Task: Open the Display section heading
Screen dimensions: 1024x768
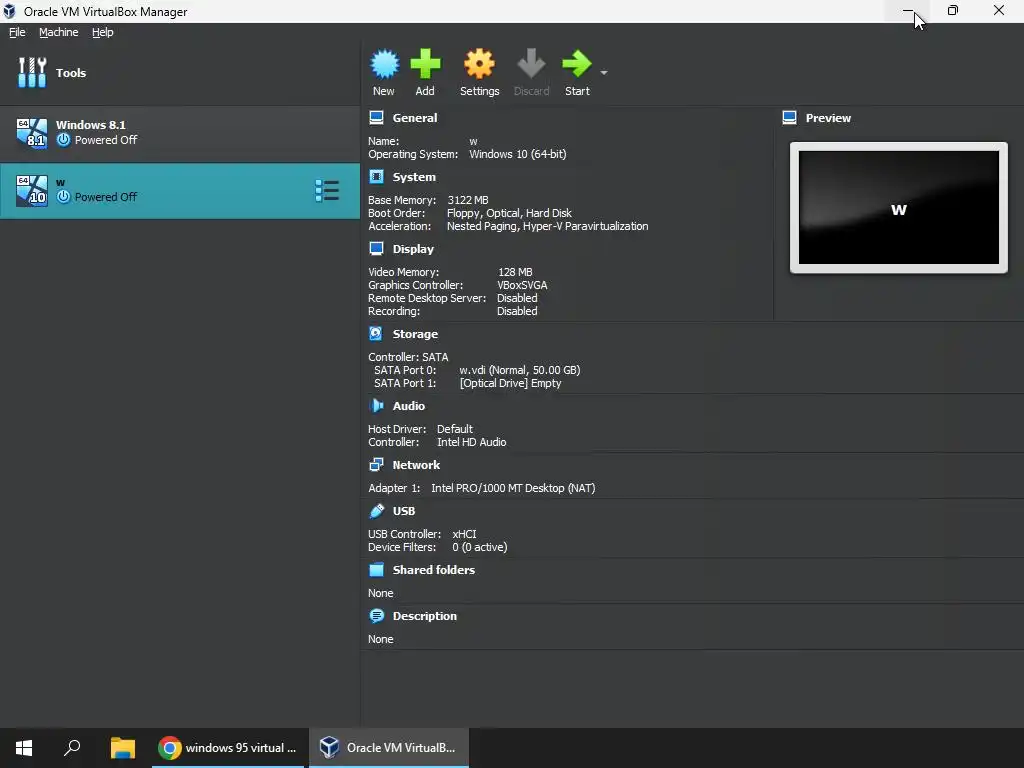Action: pos(413,249)
